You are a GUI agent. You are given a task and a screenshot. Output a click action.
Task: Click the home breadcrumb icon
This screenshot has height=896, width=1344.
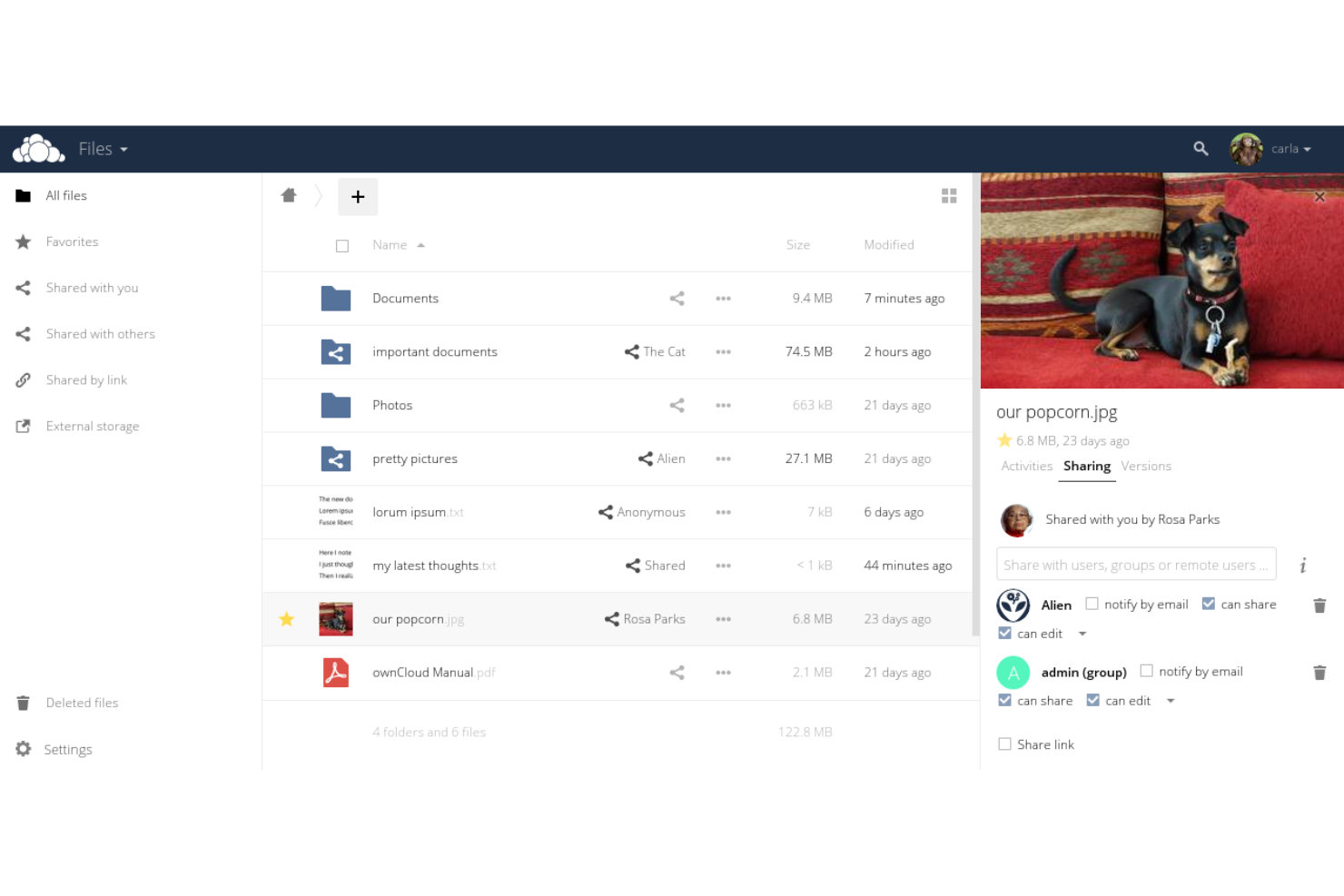[289, 194]
